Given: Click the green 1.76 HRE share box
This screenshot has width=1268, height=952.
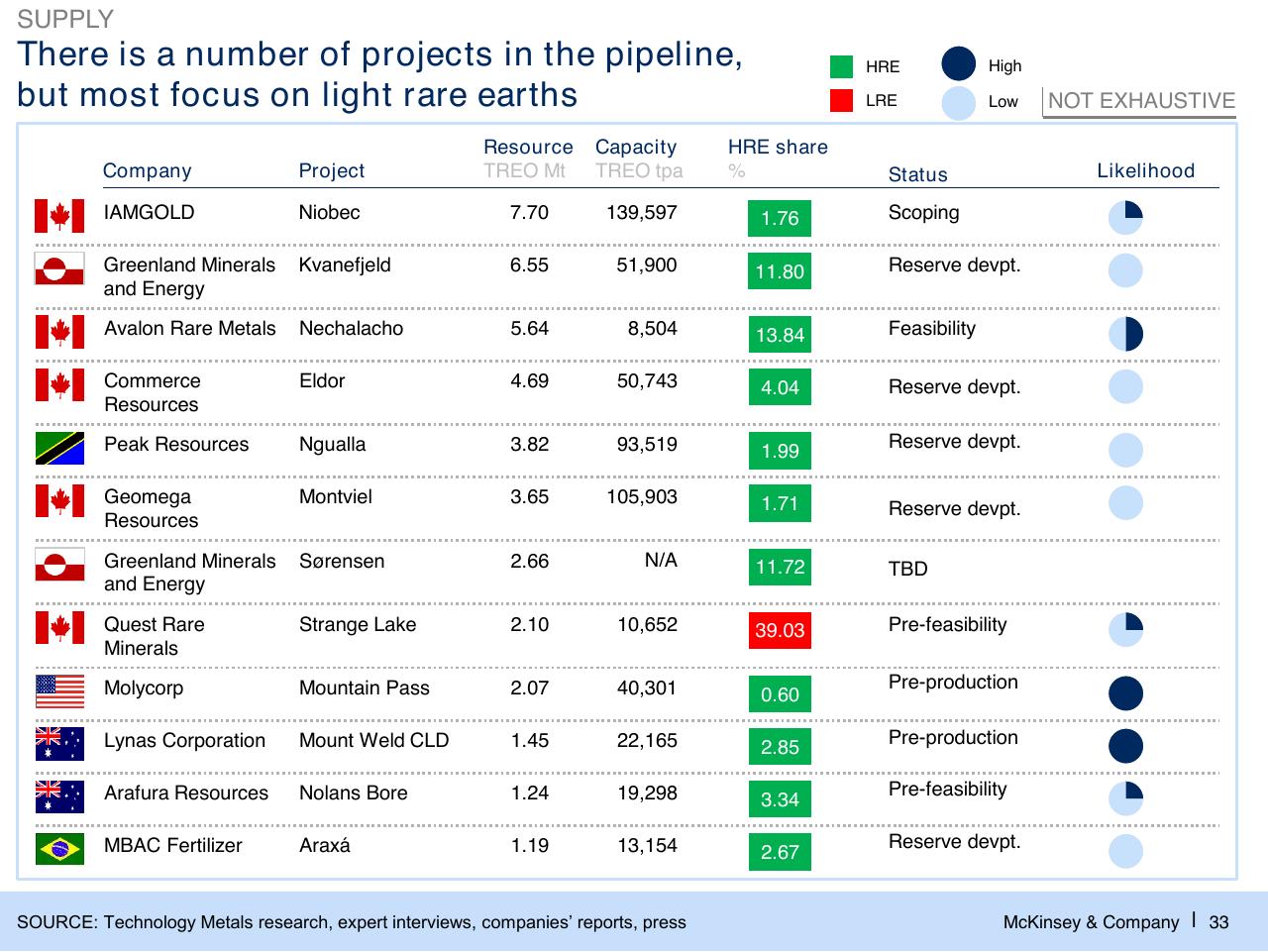Looking at the screenshot, I should point(780,218).
